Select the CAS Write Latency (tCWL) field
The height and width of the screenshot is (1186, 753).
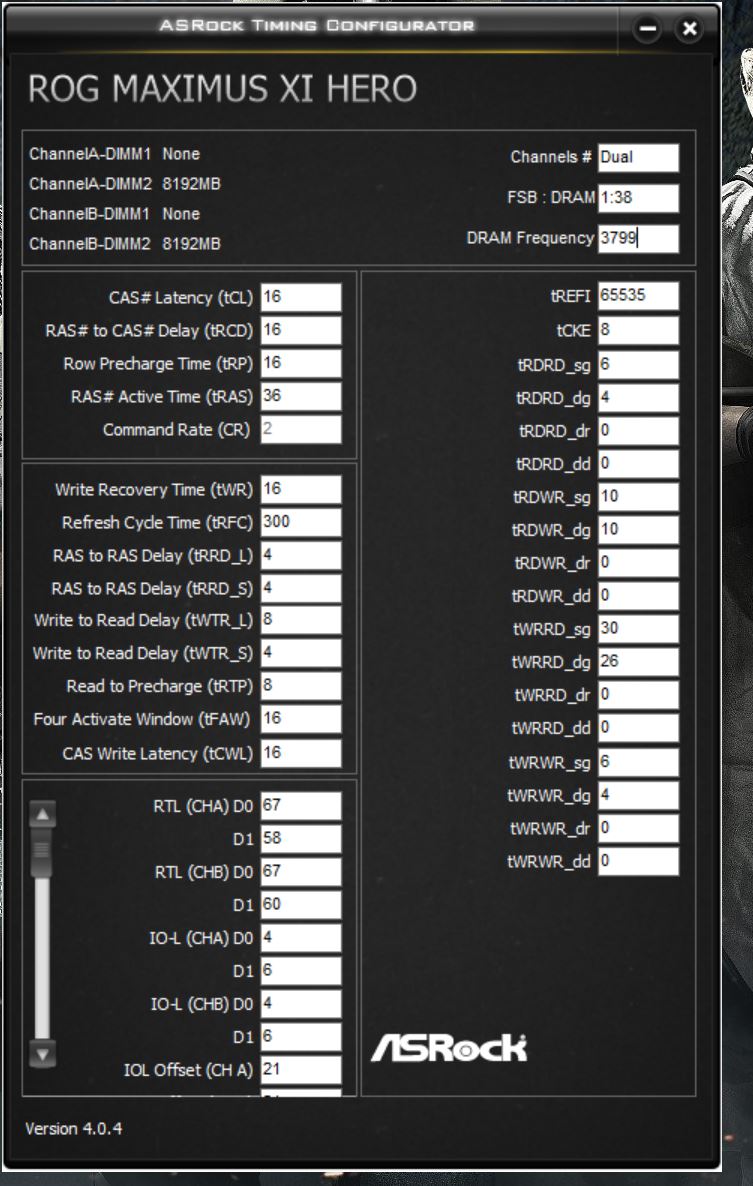coord(301,753)
